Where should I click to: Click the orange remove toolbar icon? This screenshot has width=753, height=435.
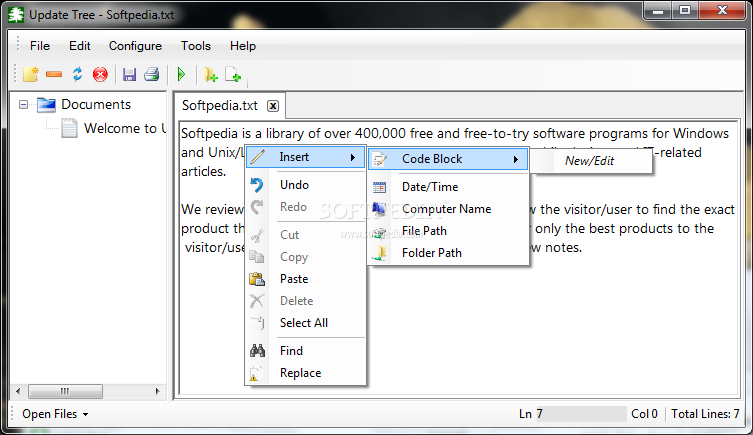(54, 74)
